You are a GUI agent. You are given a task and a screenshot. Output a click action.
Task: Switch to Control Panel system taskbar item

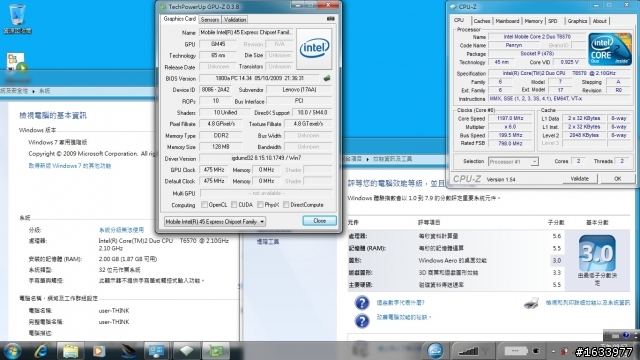pyautogui.click(x=157, y=351)
